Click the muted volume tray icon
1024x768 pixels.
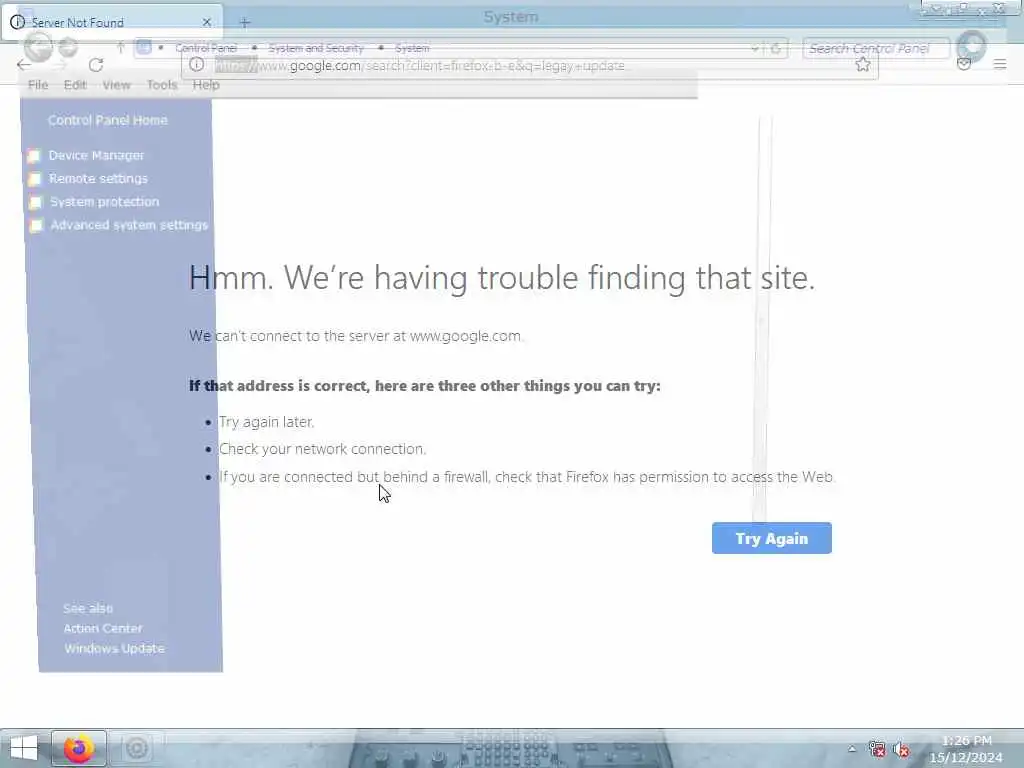click(x=902, y=749)
